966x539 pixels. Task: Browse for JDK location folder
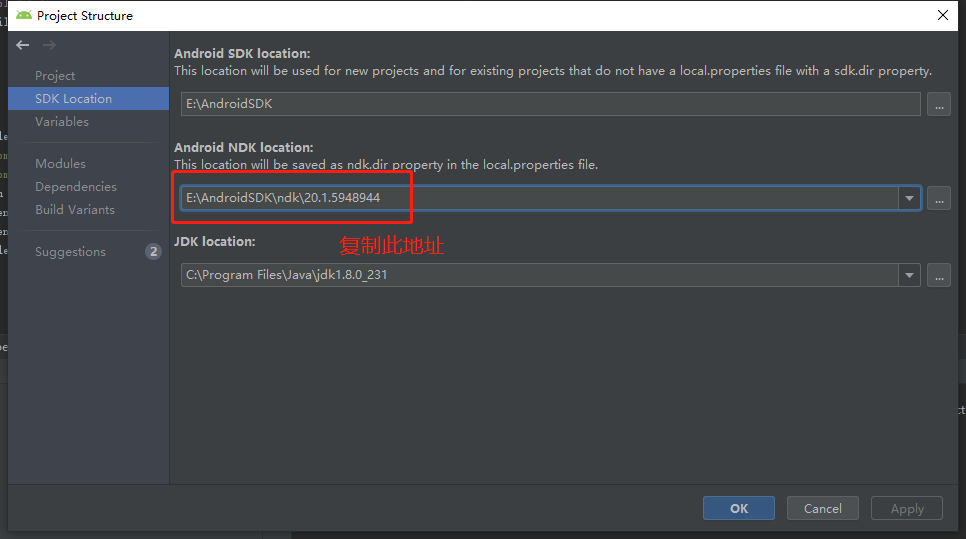(x=939, y=275)
